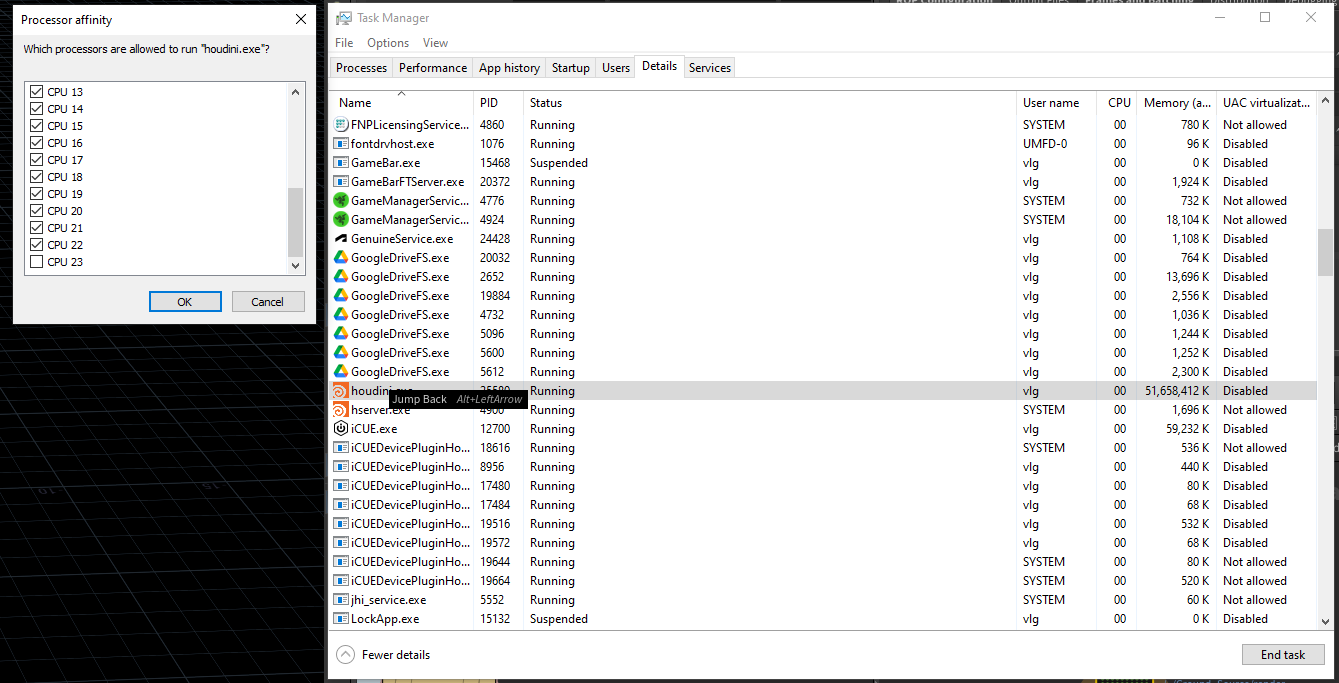Open the View menu
Image resolution: width=1339 pixels, height=683 pixels.
click(435, 43)
